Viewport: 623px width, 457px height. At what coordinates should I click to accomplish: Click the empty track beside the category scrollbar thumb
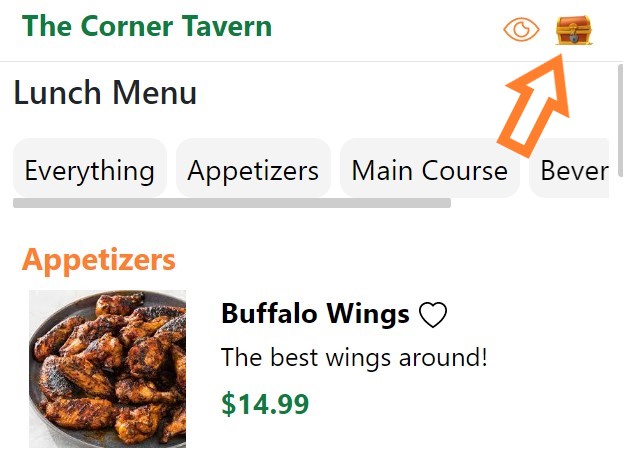(530, 203)
